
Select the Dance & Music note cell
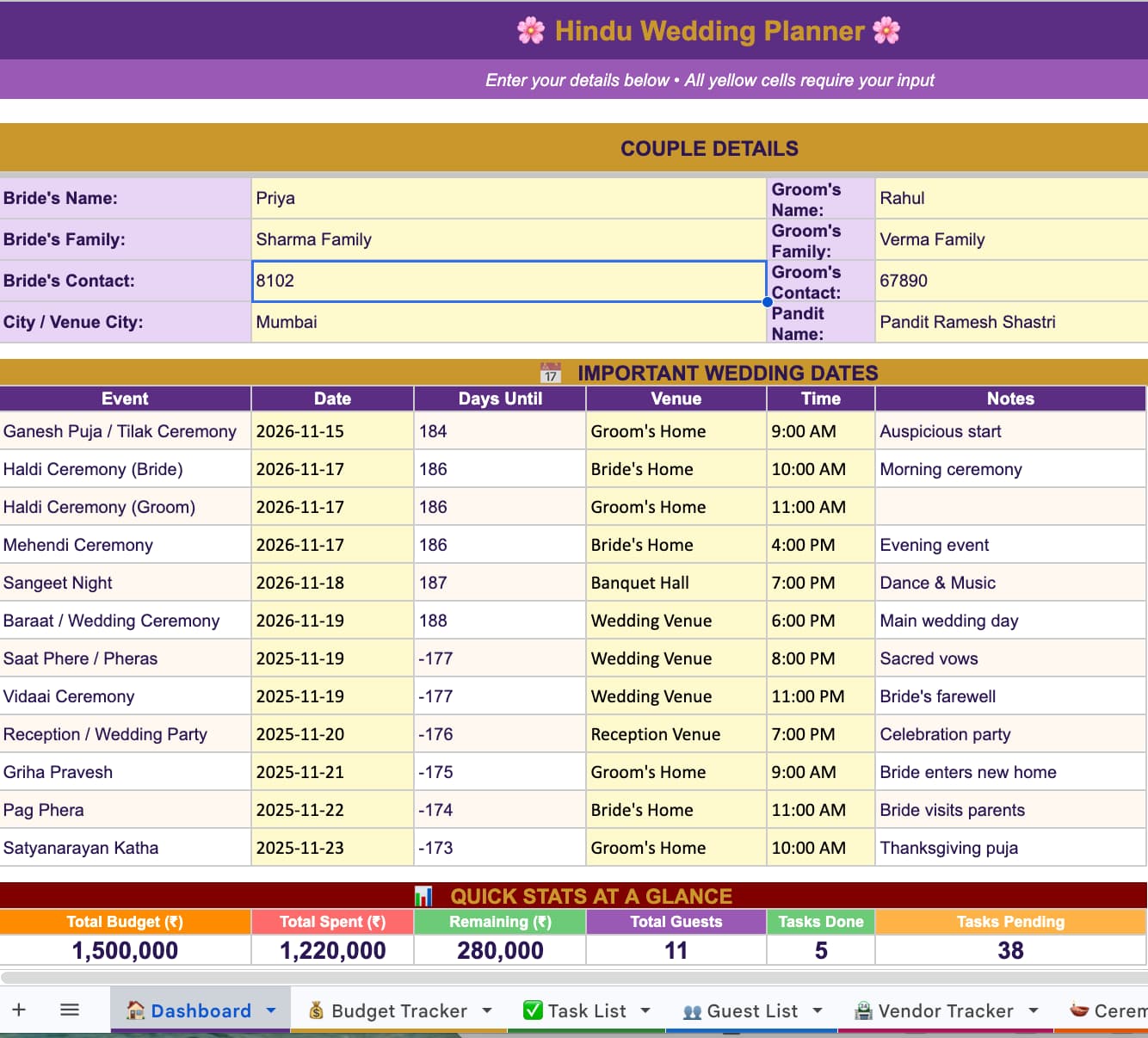click(x=1011, y=583)
